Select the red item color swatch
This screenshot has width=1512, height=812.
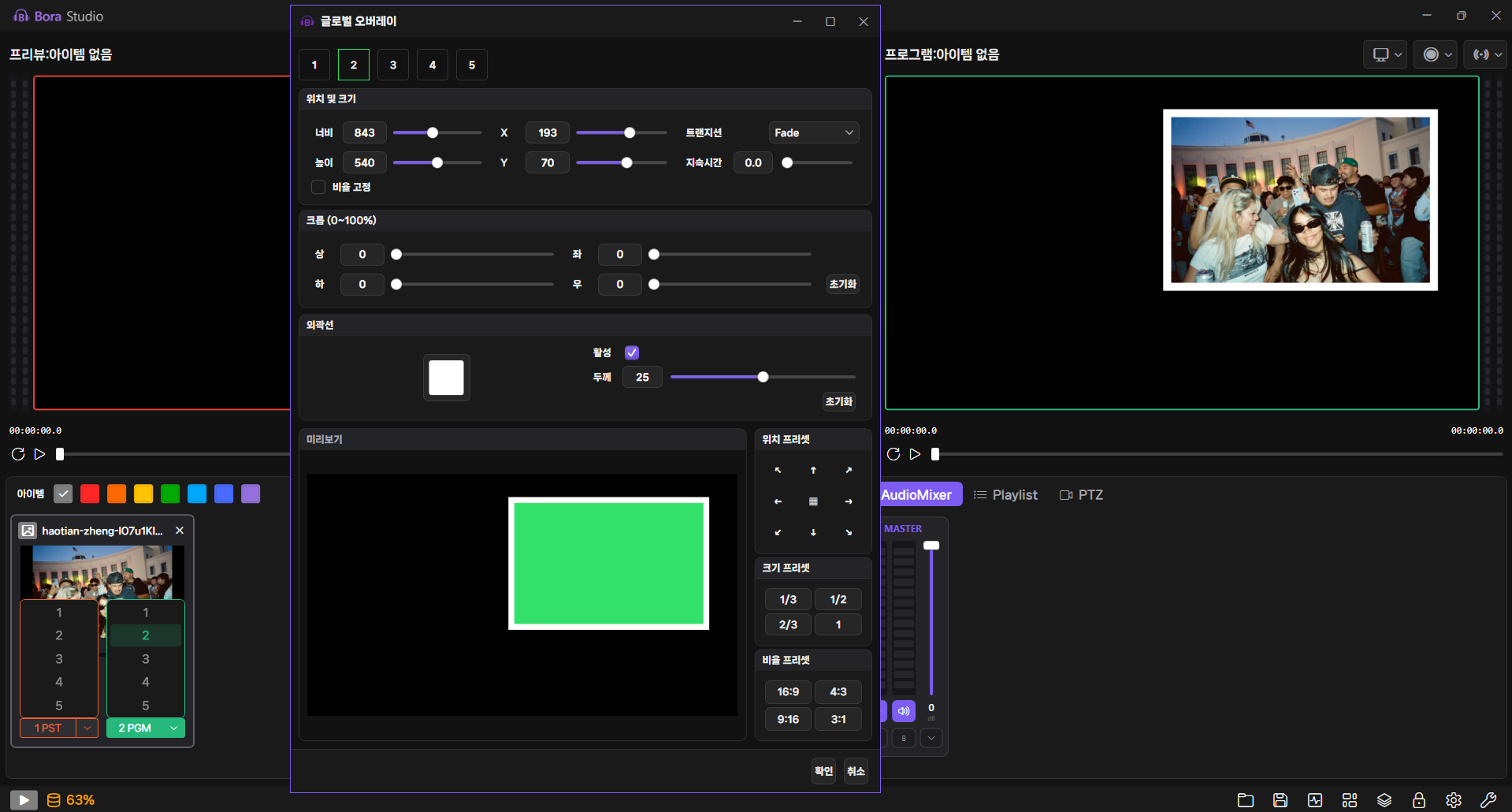[x=90, y=494]
